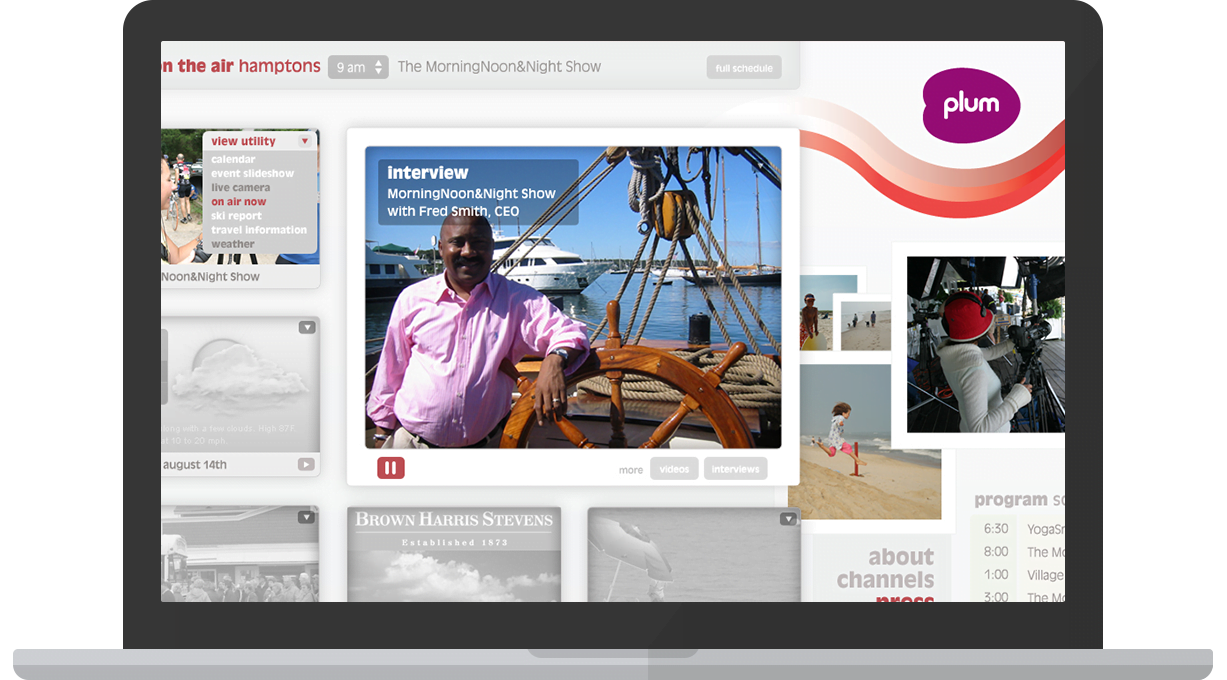Click the more videos button

(x=674, y=469)
